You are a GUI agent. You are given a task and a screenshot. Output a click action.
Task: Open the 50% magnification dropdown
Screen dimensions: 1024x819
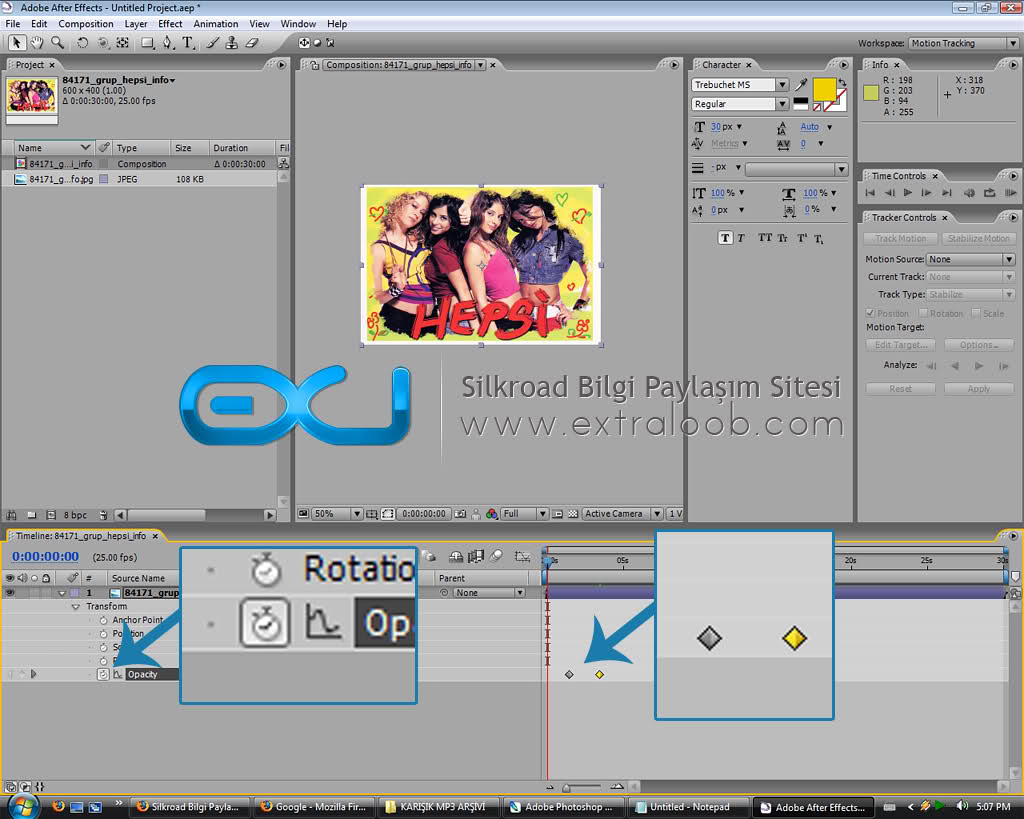click(x=337, y=514)
